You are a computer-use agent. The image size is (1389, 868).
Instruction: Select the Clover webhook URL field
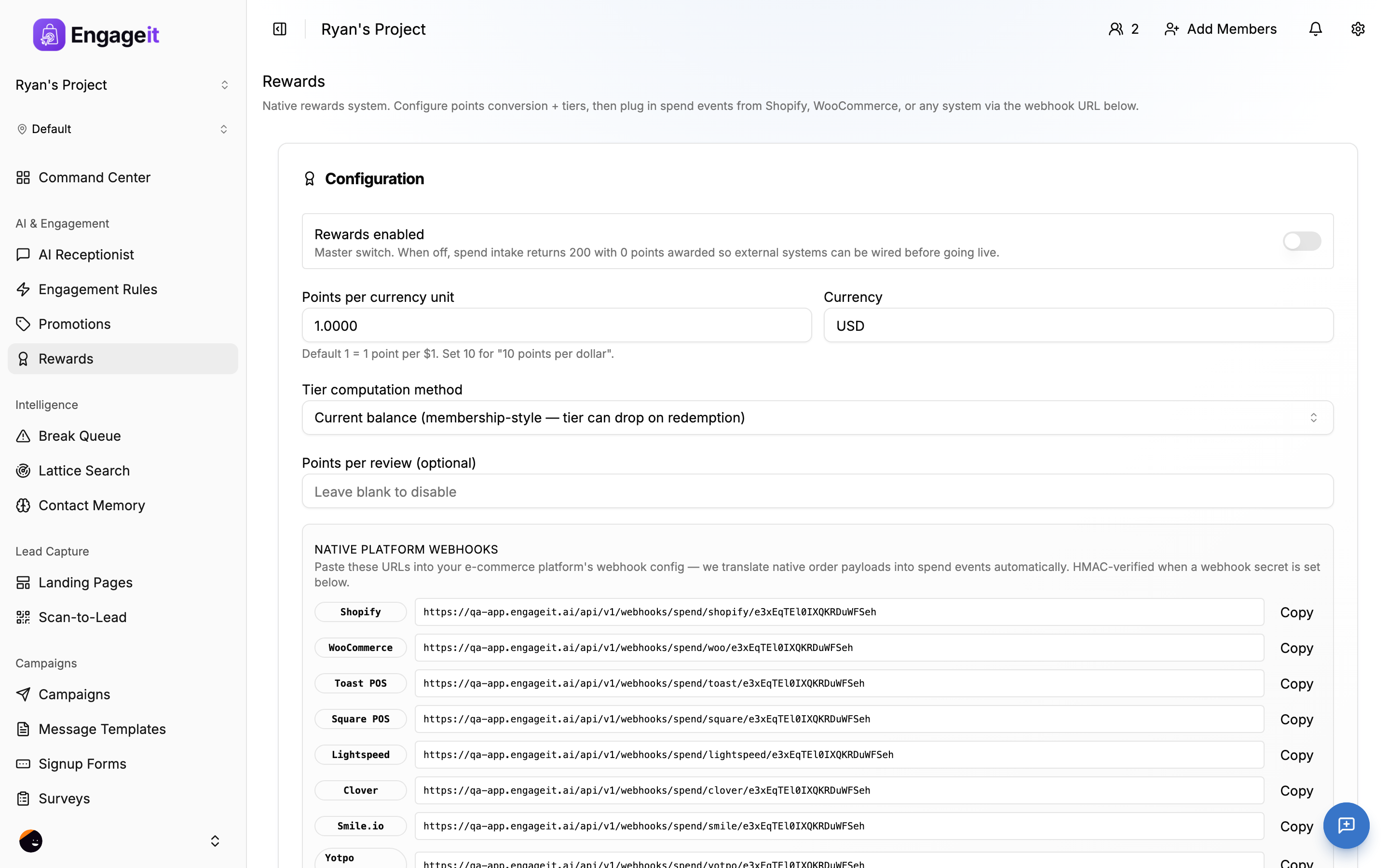[x=839, y=790]
